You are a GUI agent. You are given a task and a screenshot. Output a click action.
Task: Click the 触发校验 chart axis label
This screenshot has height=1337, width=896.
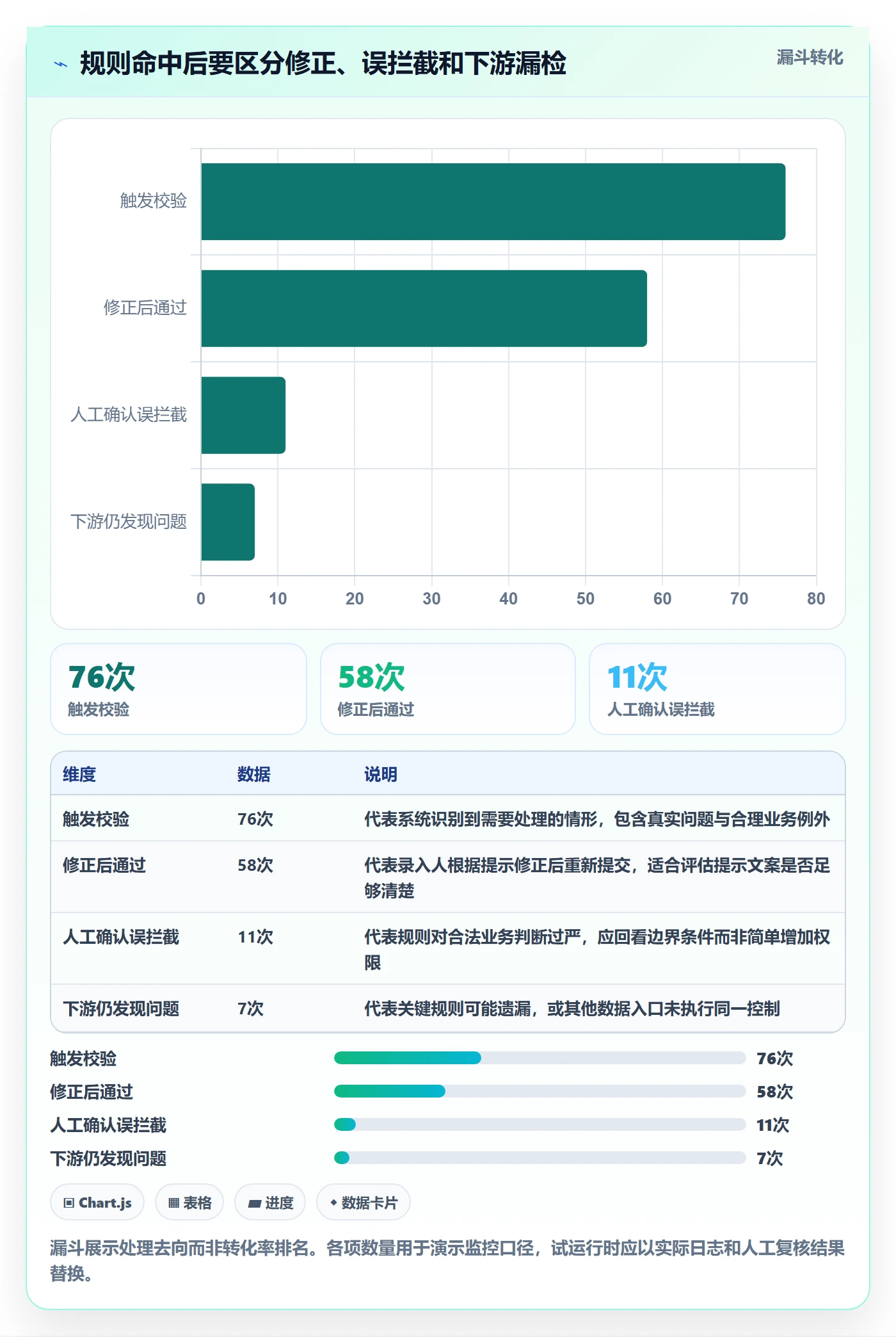point(154,201)
